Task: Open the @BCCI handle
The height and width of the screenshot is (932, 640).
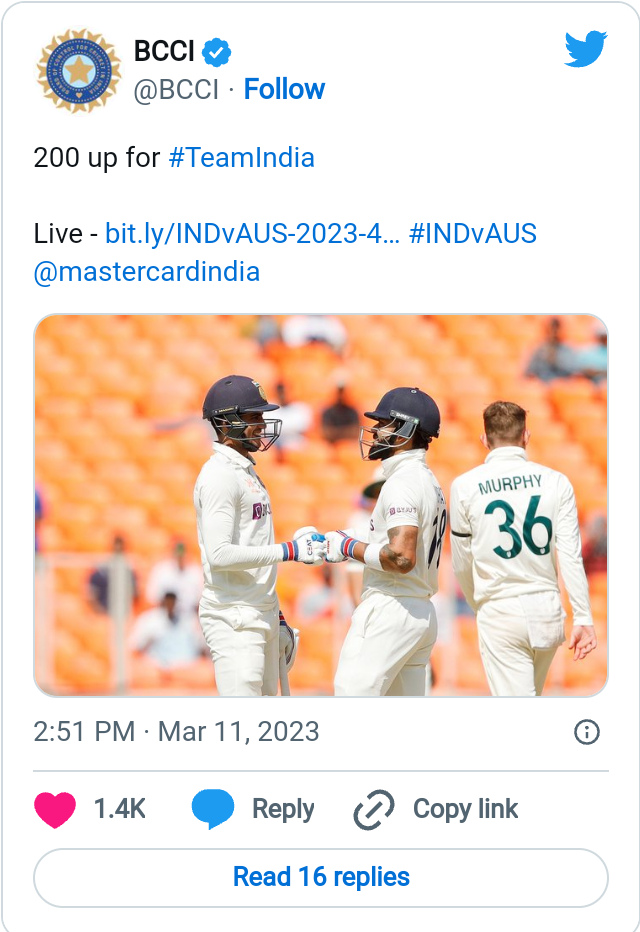Action: [176, 89]
